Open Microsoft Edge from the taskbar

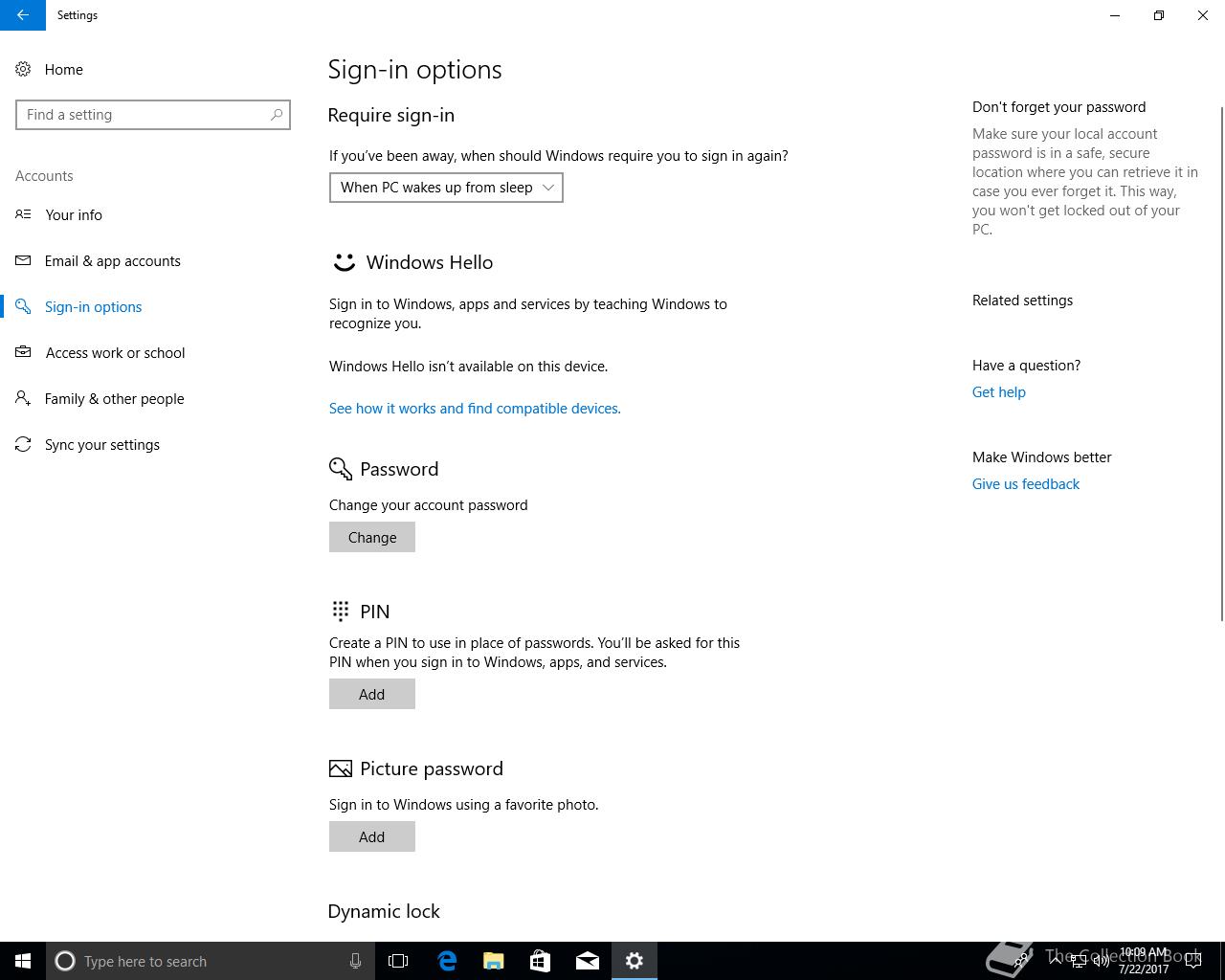447,961
